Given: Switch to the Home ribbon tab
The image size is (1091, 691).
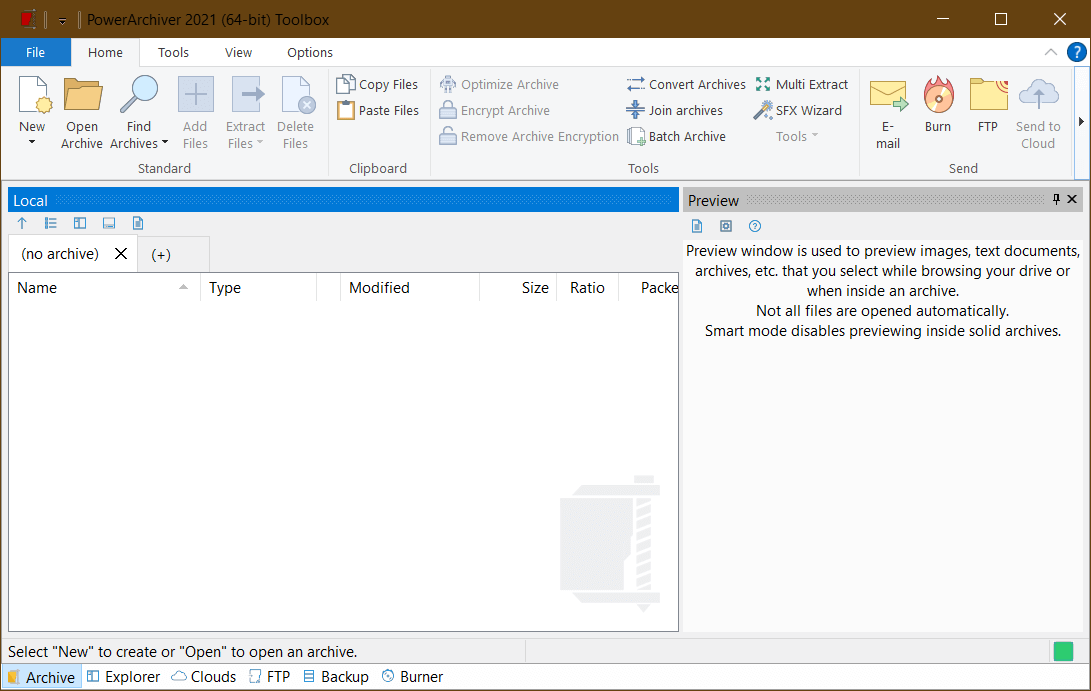Looking at the screenshot, I should pyautogui.click(x=105, y=52).
